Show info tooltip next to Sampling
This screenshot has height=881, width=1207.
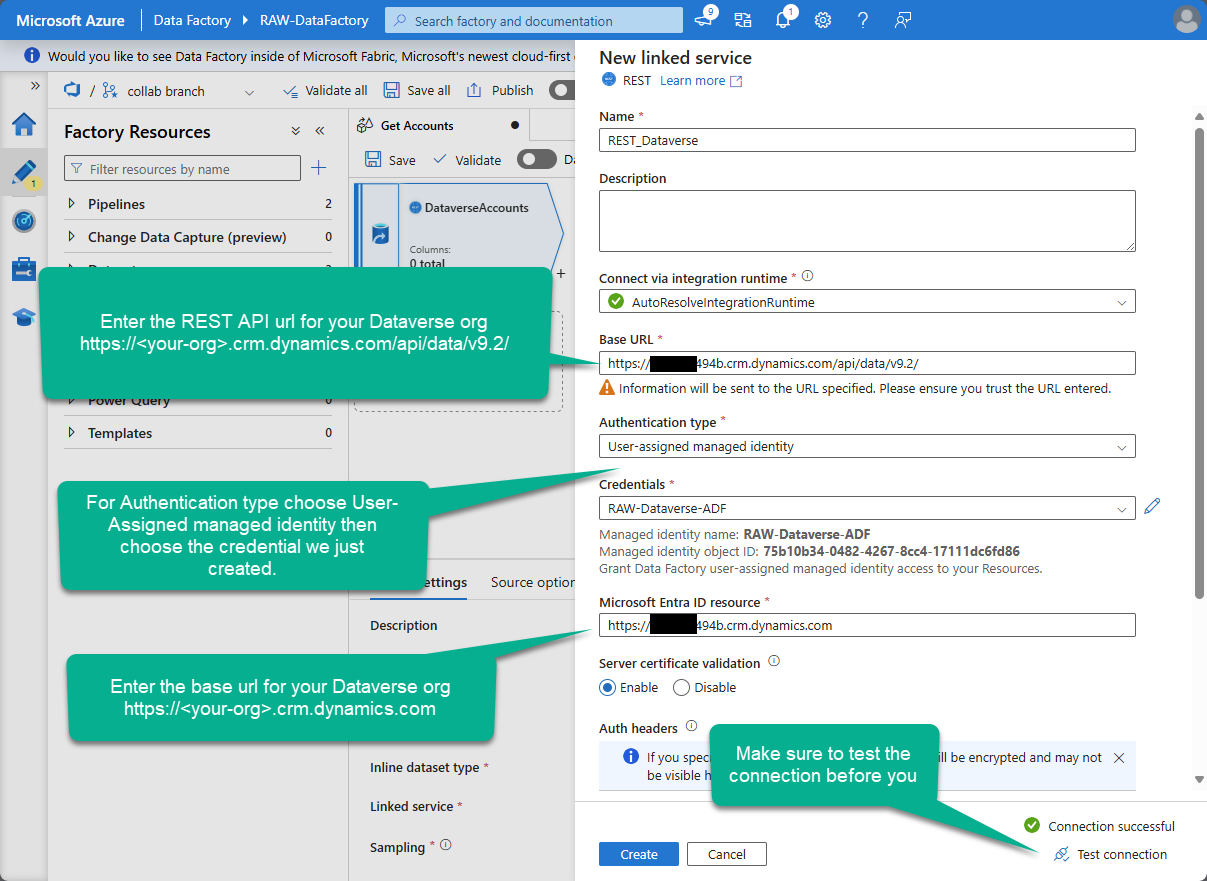click(x=446, y=845)
